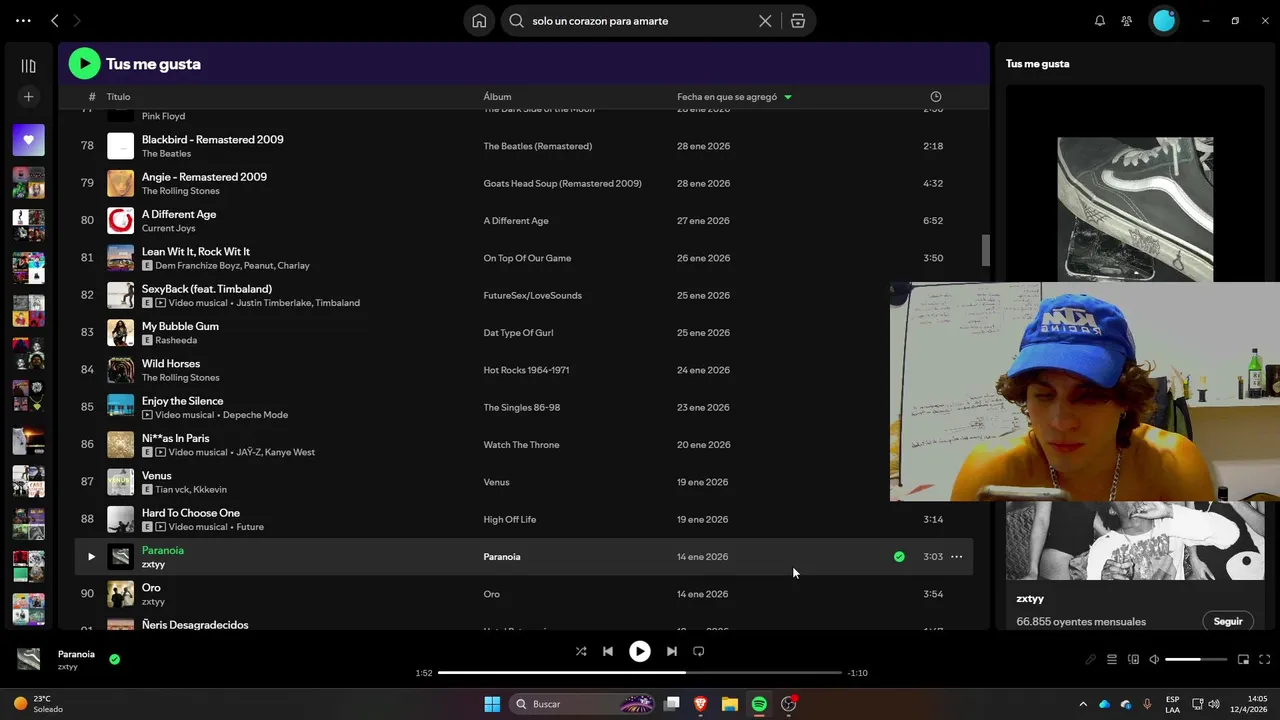The width and height of the screenshot is (1280, 720).
Task: Play the Tus me gusta playlist
Action: (x=84, y=64)
